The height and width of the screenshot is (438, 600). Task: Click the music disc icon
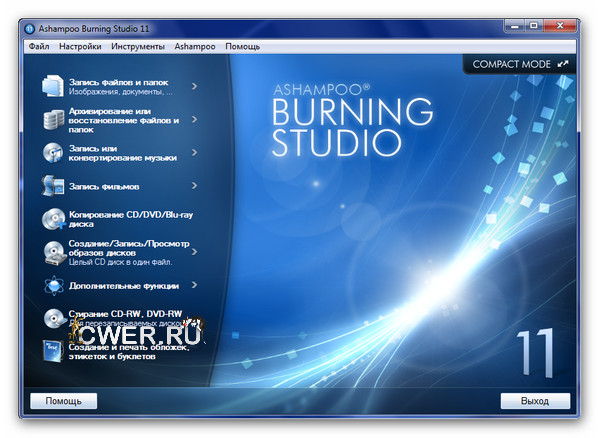[53, 153]
